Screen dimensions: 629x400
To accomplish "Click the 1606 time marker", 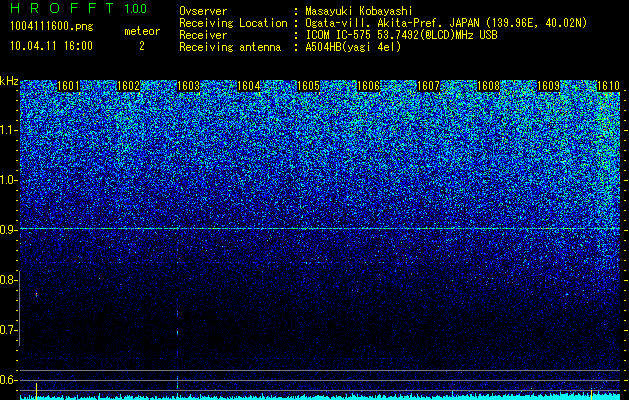I will pos(368,86).
